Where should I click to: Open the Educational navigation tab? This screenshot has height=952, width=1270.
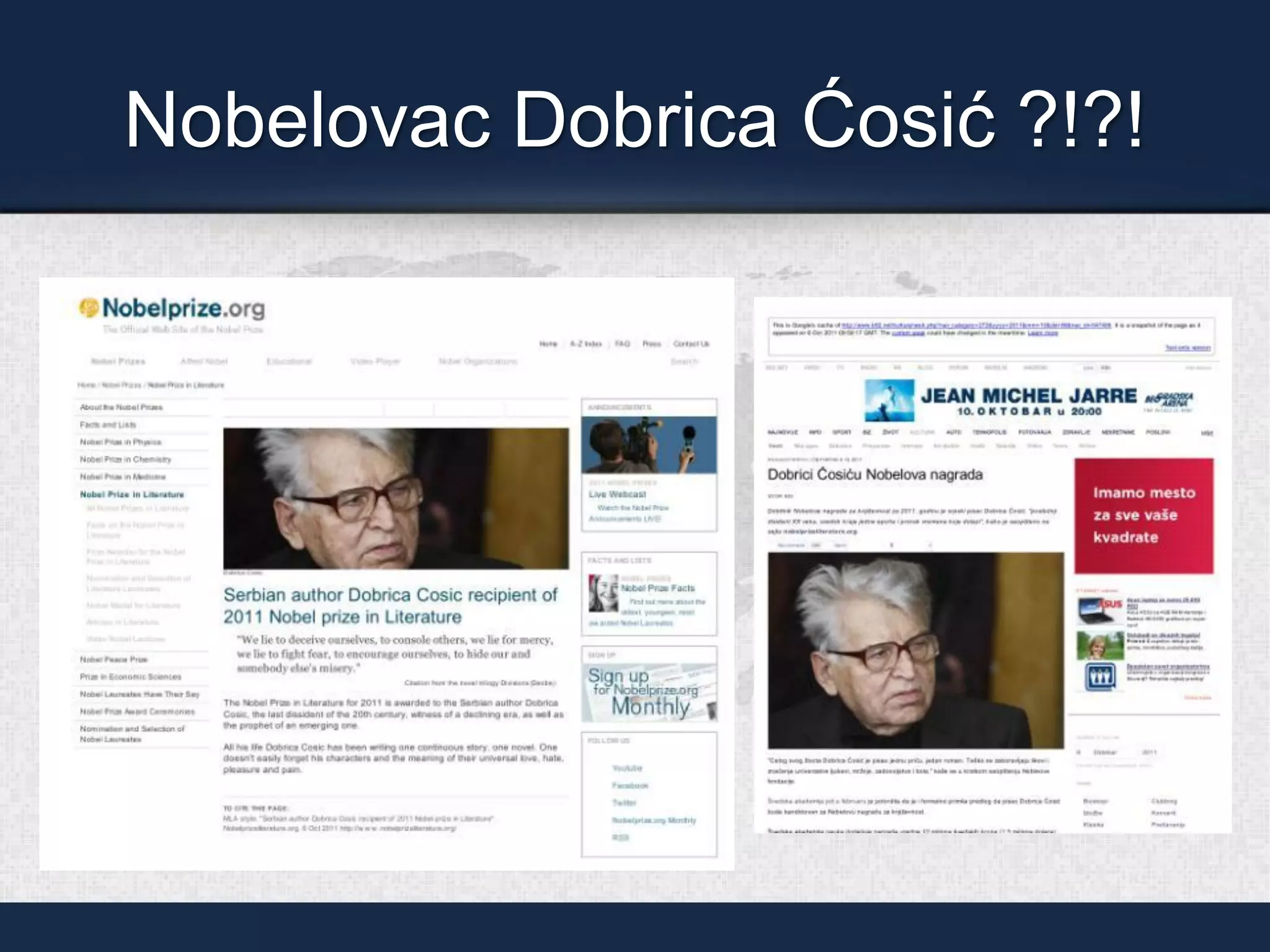click(289, 361)
